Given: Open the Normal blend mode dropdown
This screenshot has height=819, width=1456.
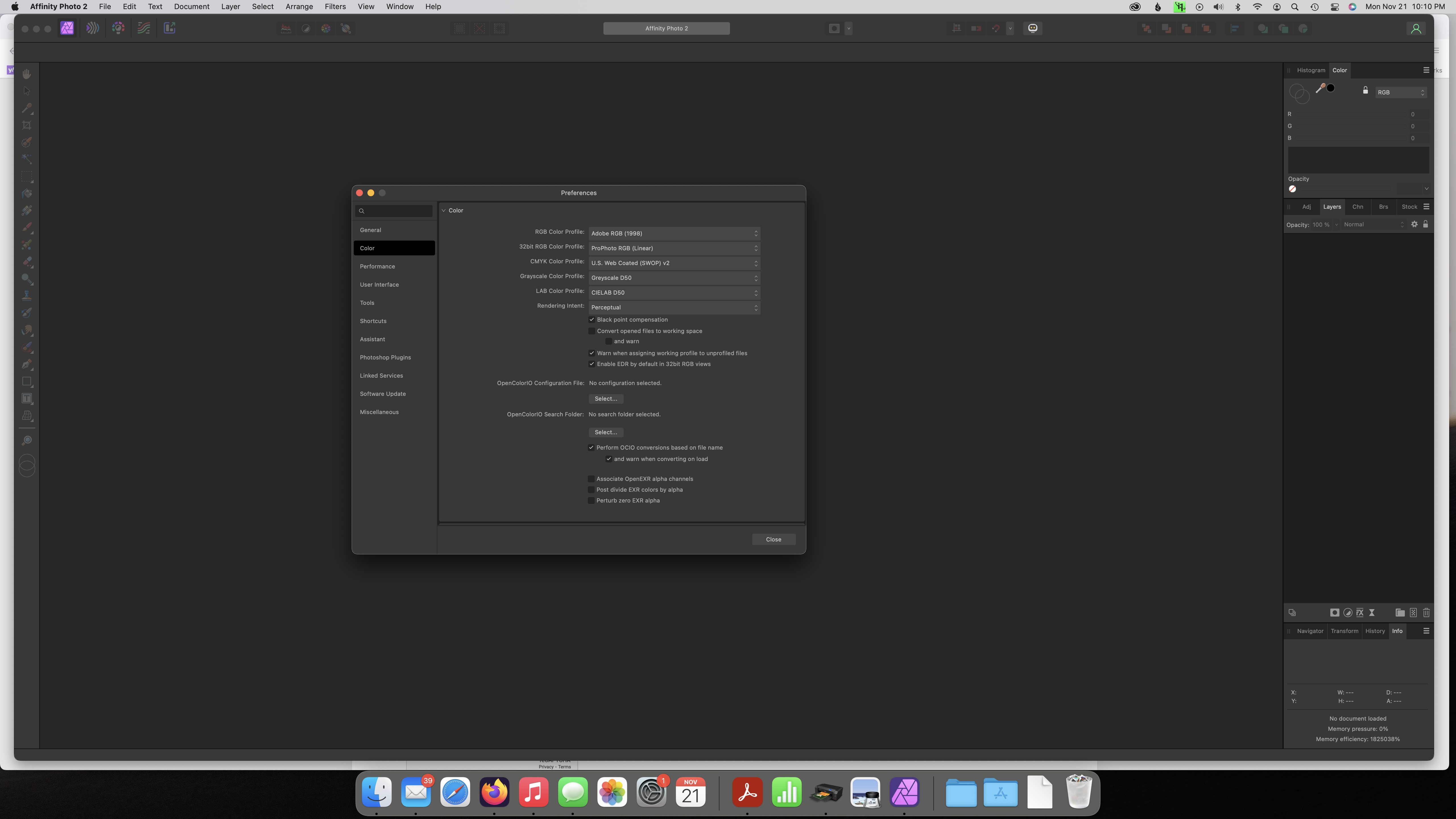Looking at the screenshot, I should pos(1374,224).
